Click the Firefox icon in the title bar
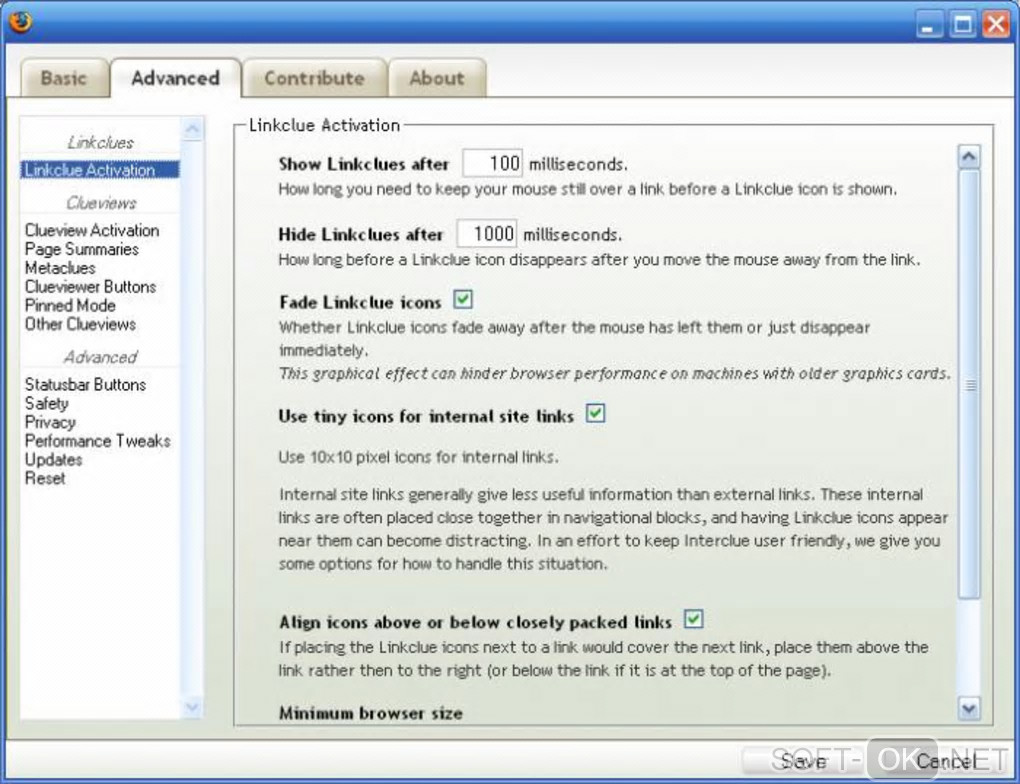1020x784 pixels. pyautogui.click(x=20, y=21)
